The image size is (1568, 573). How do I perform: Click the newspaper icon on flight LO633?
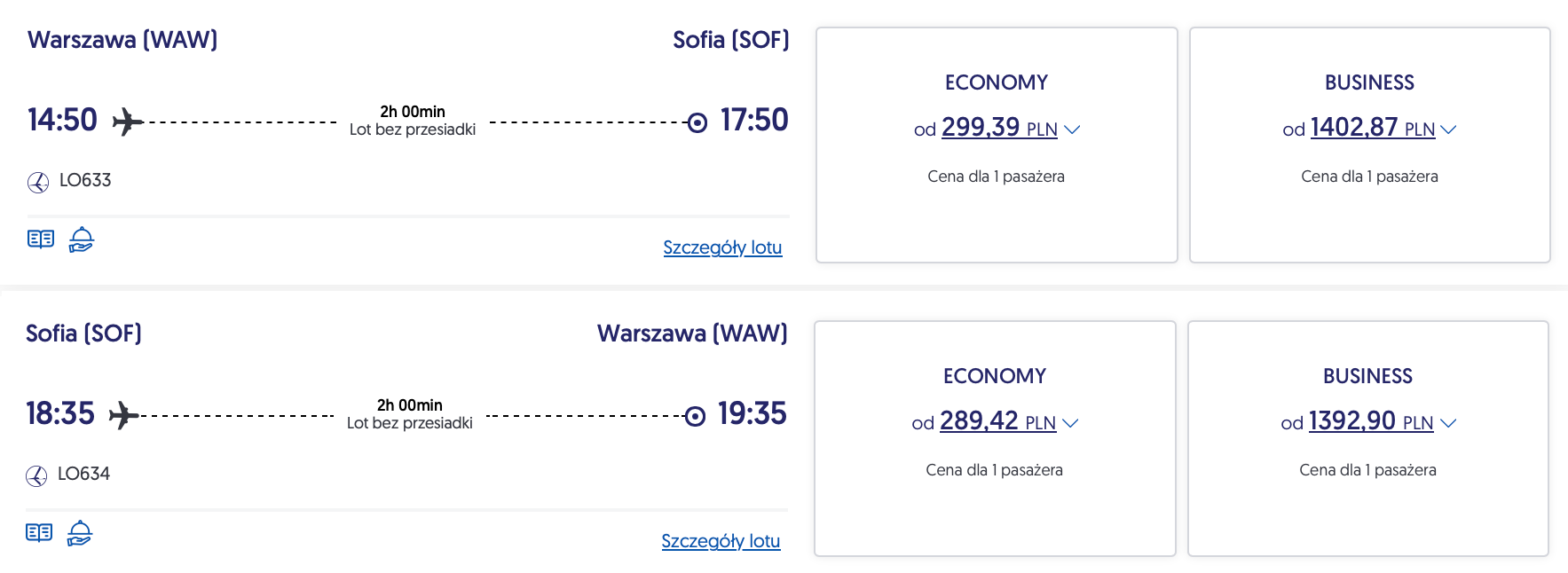41,239
